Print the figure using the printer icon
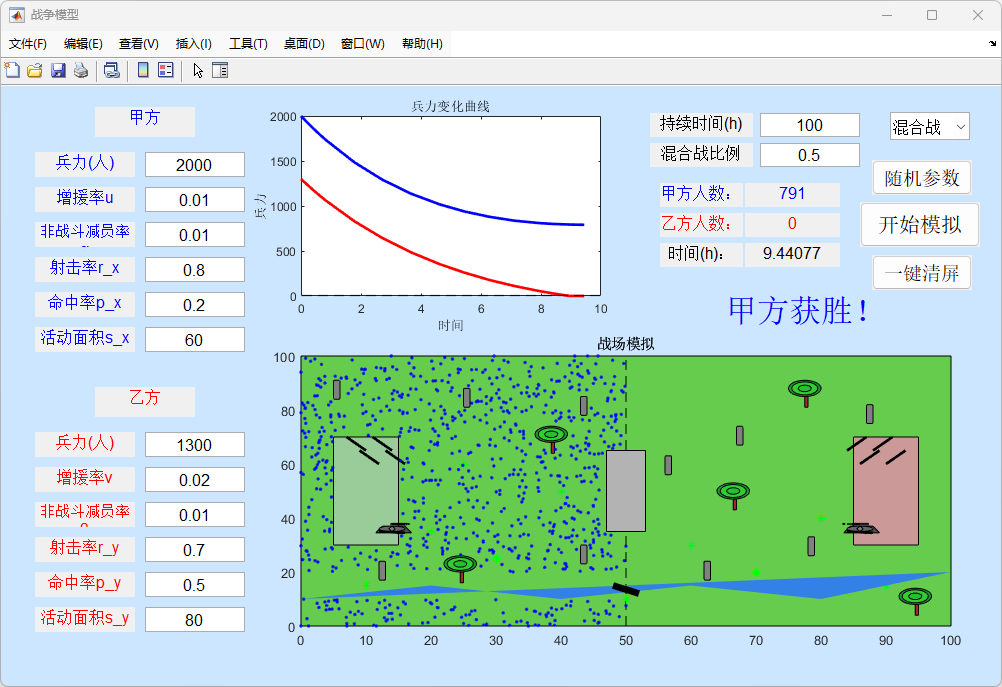The image size is (1002, 687). 80,70
